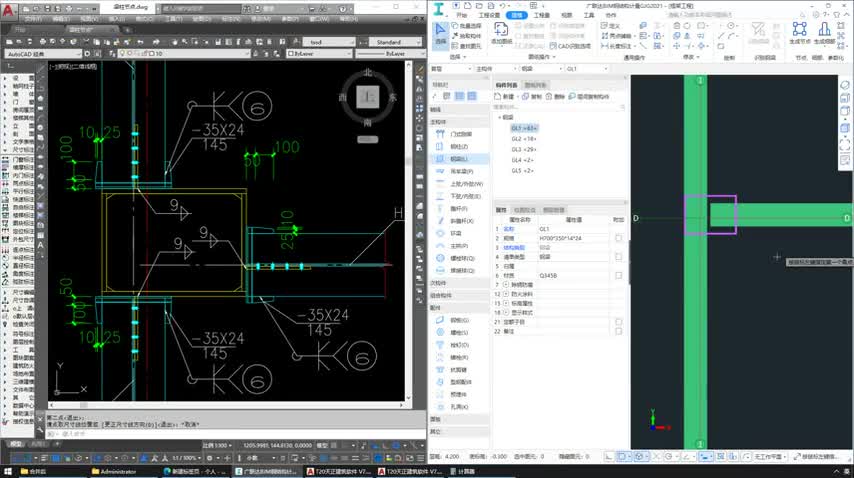Open the Standard text style dropdown
This screenshot has height=478, width=854.
point(389,43)
